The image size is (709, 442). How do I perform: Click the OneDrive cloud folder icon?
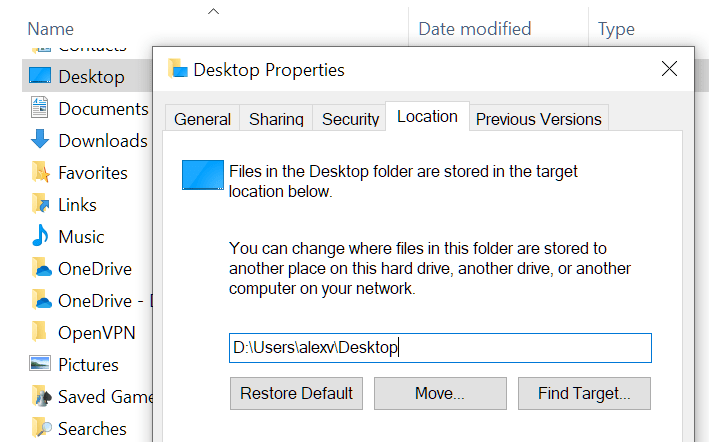coord(40,268)
